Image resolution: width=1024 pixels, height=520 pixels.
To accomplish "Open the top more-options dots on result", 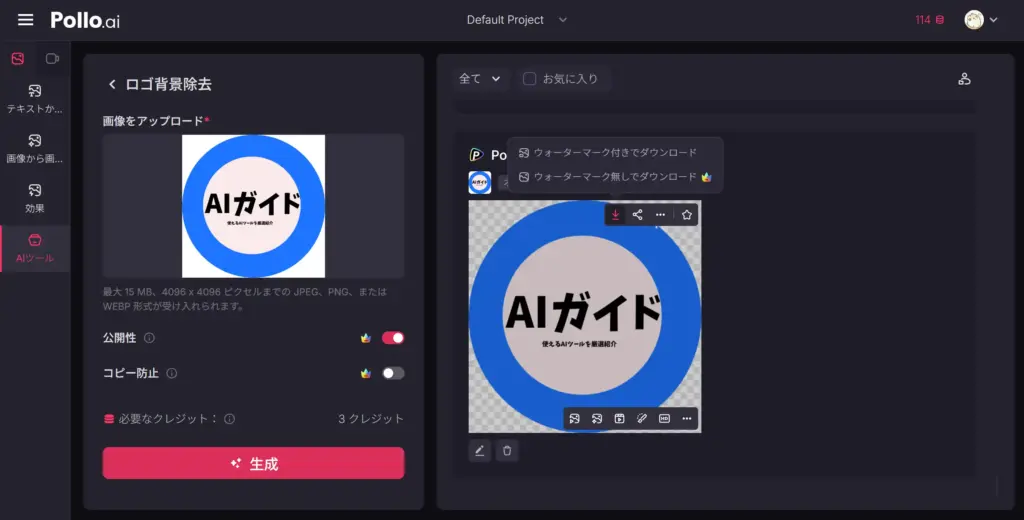I will pyautogui.click(x=660, y=214).
